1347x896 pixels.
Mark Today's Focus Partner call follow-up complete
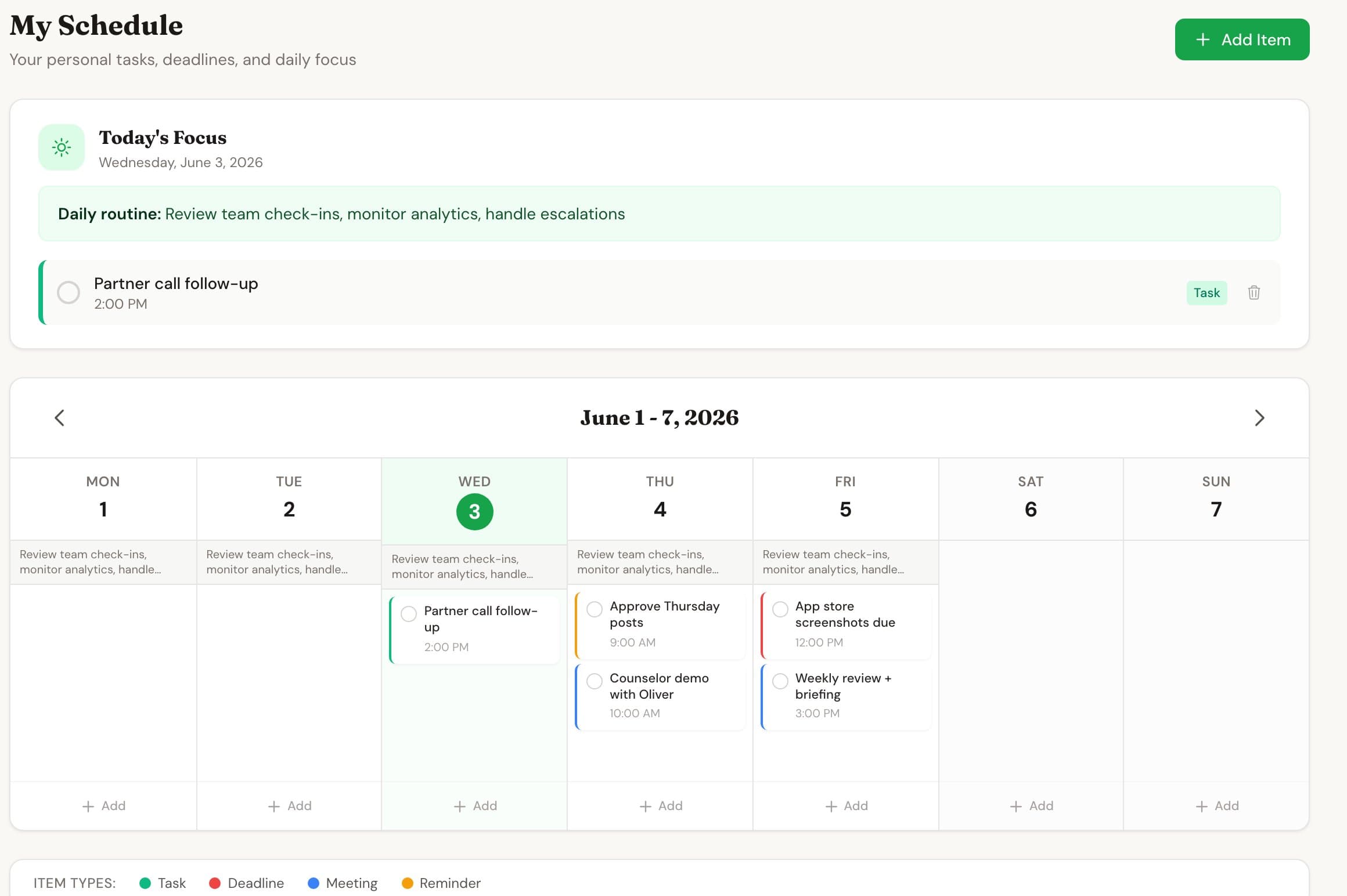pyautogui.click(x=69, y=292)
